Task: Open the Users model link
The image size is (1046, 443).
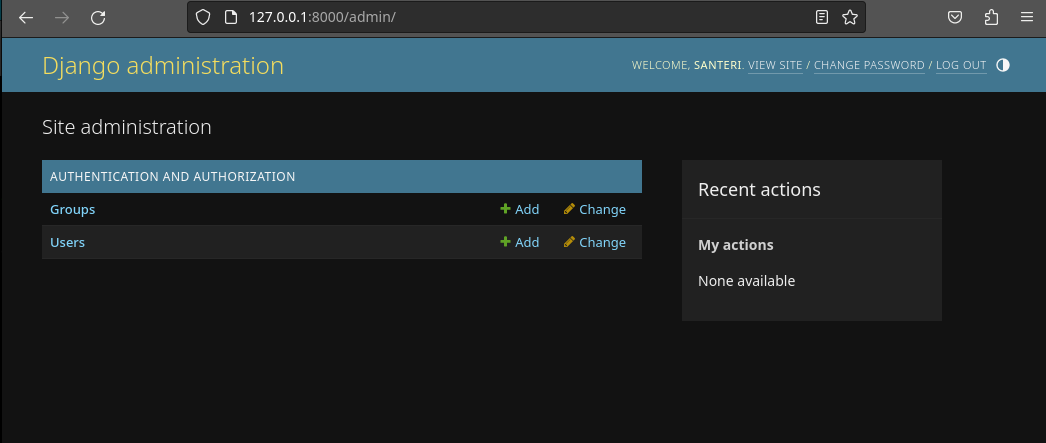Action: pyautogui.click(x=67, y=242)
